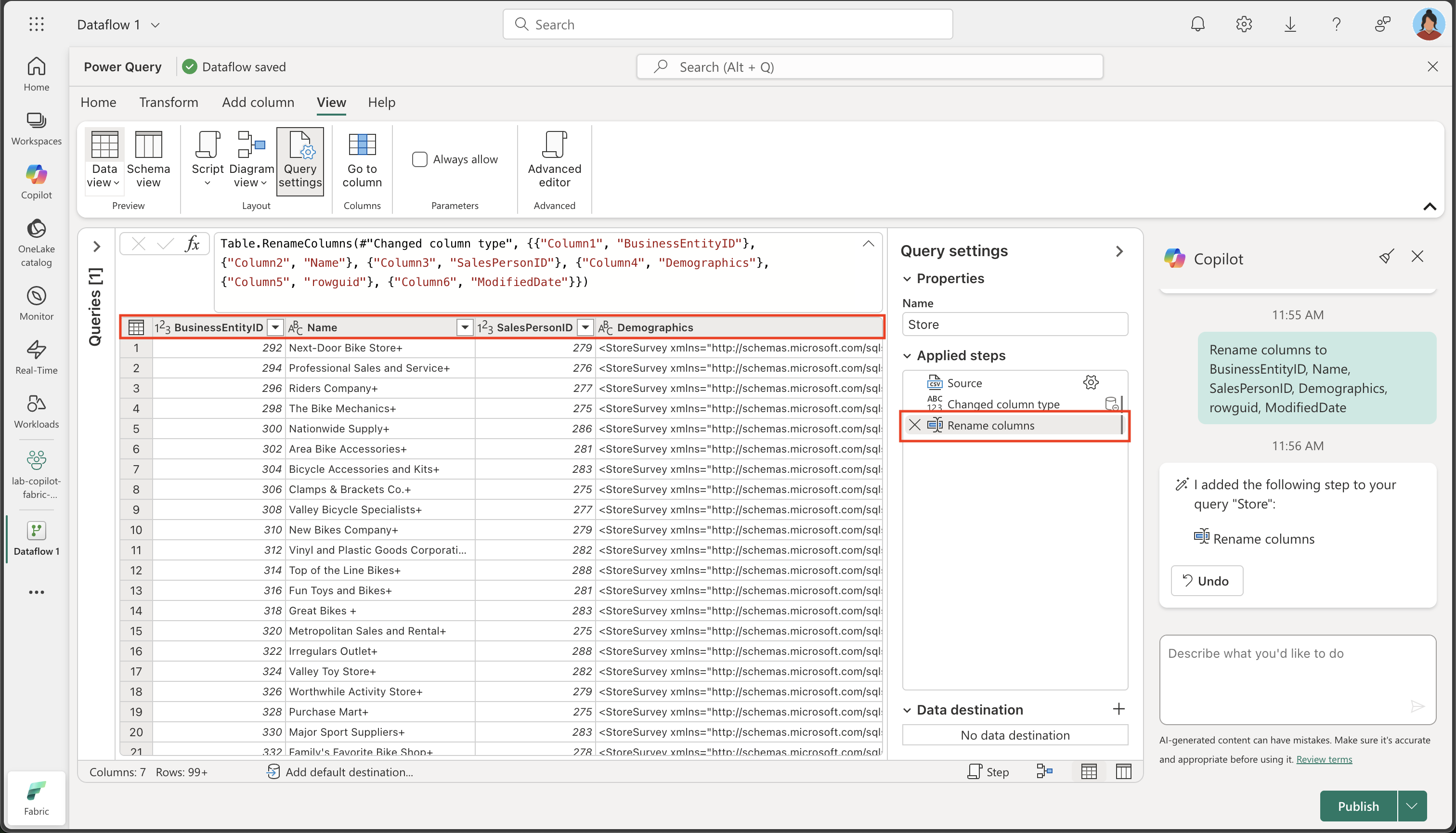Click the Copilot prompt input box
1456x833 pixels.
point(1297,680)
